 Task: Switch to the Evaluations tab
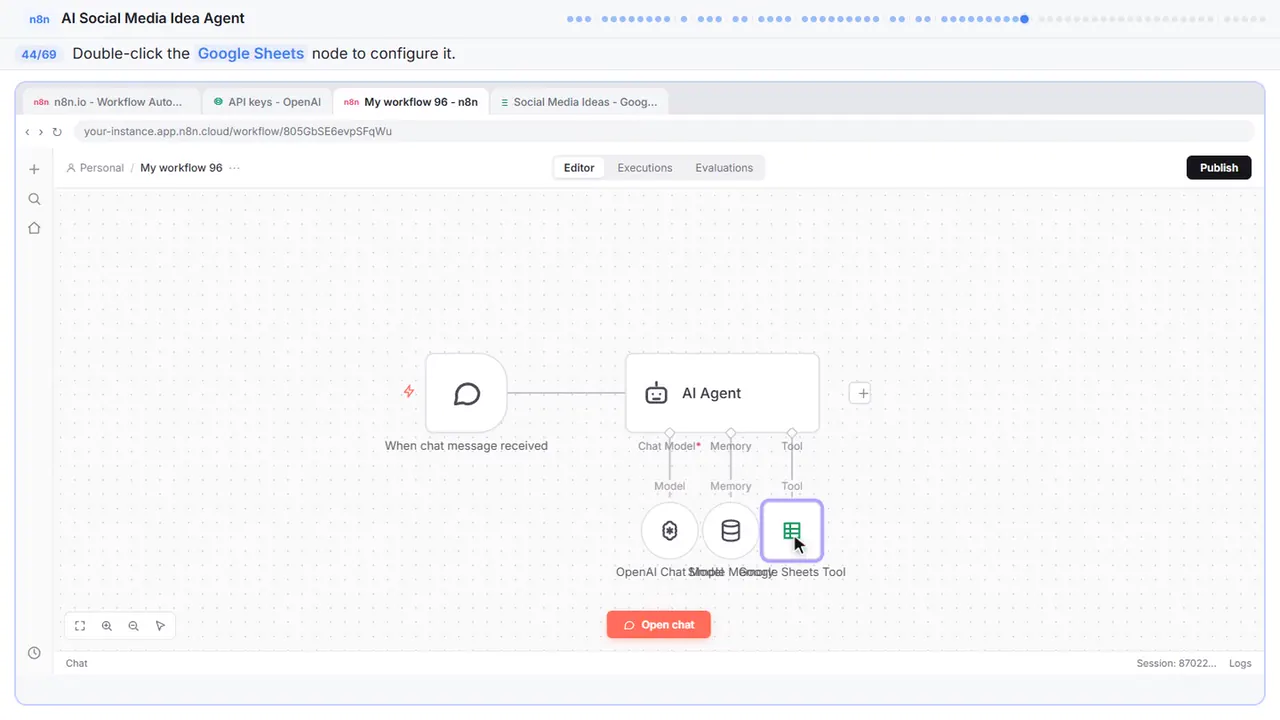724,168
